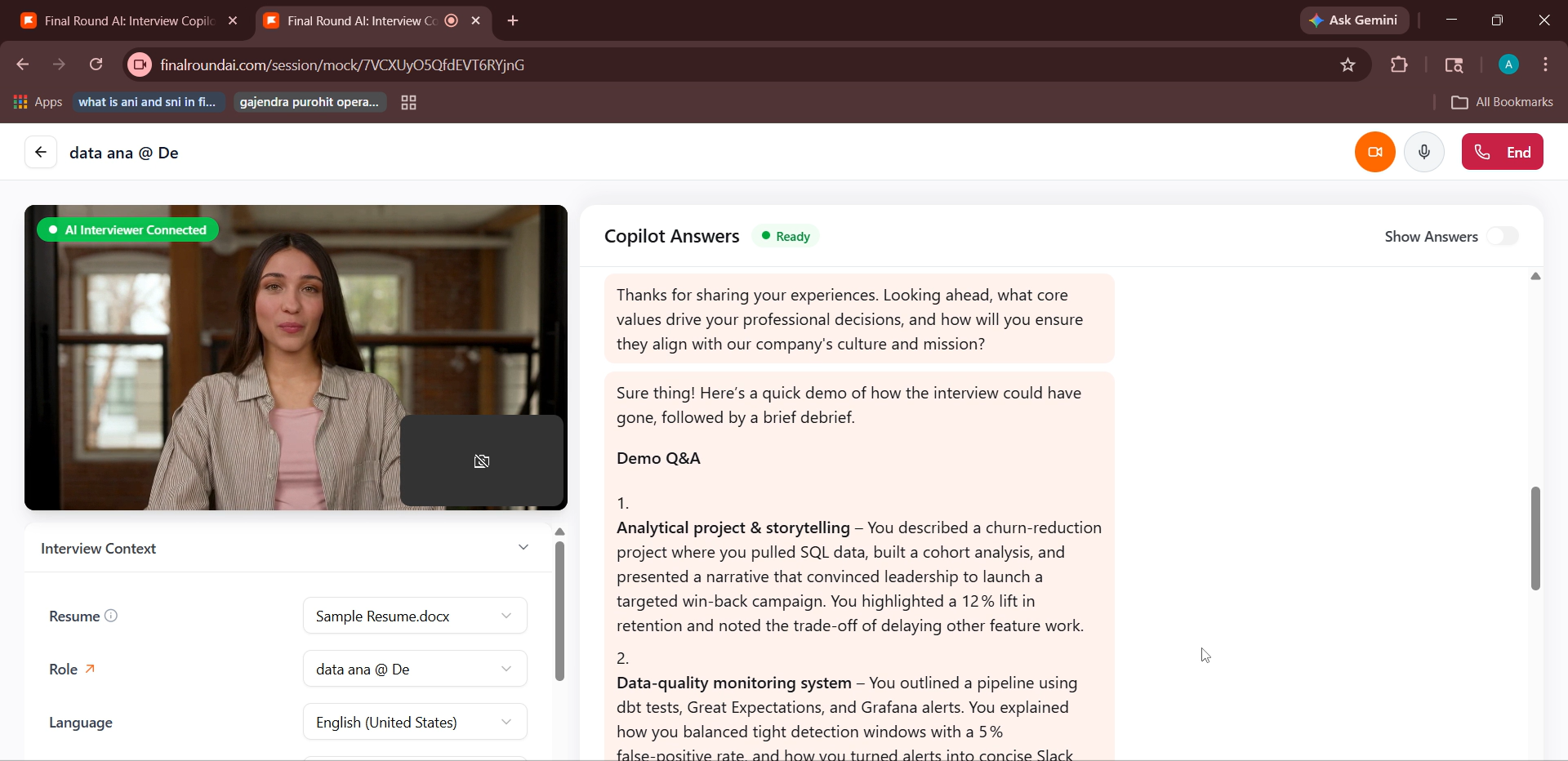Image resolution: width=1568 pixels, height=761 pixels.
Task: End the interview session
Action: point(1503,152)
